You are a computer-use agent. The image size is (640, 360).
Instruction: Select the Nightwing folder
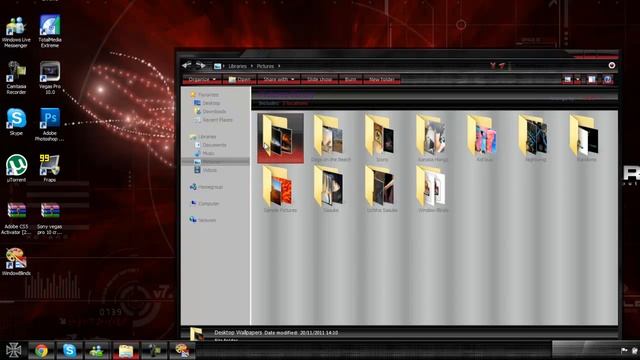535,138
